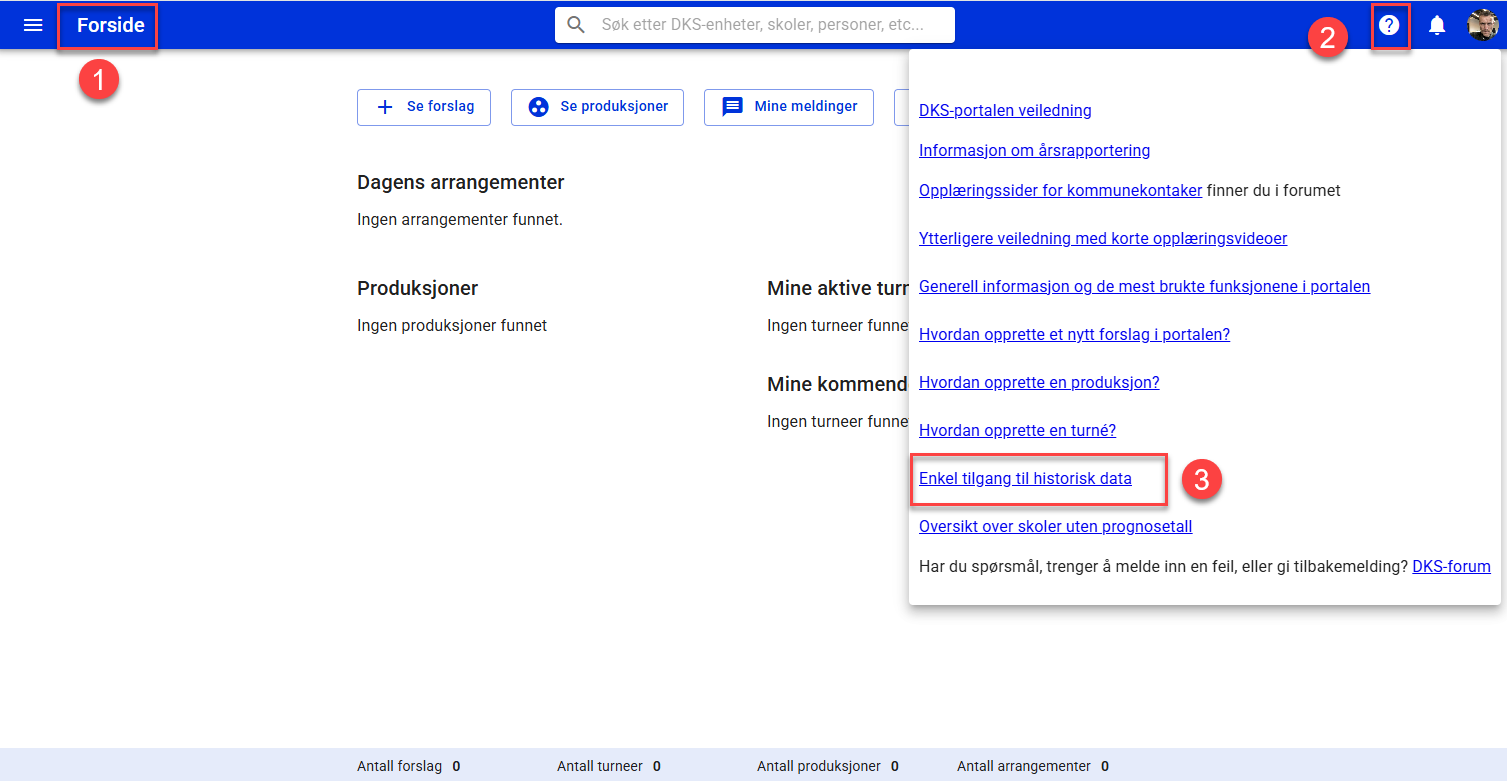Open the notifications bell
The height and width of the screenshot is (781, 1507).
click(1437, 25)
